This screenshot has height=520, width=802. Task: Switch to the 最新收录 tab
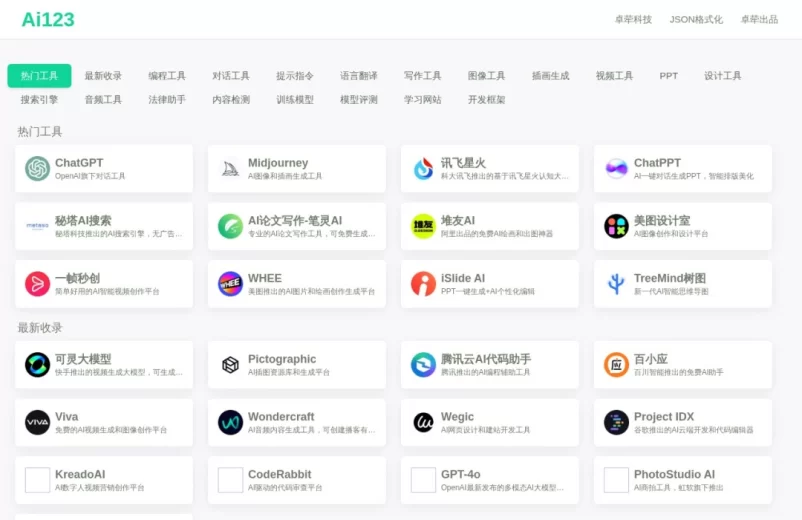click(103, 76)
